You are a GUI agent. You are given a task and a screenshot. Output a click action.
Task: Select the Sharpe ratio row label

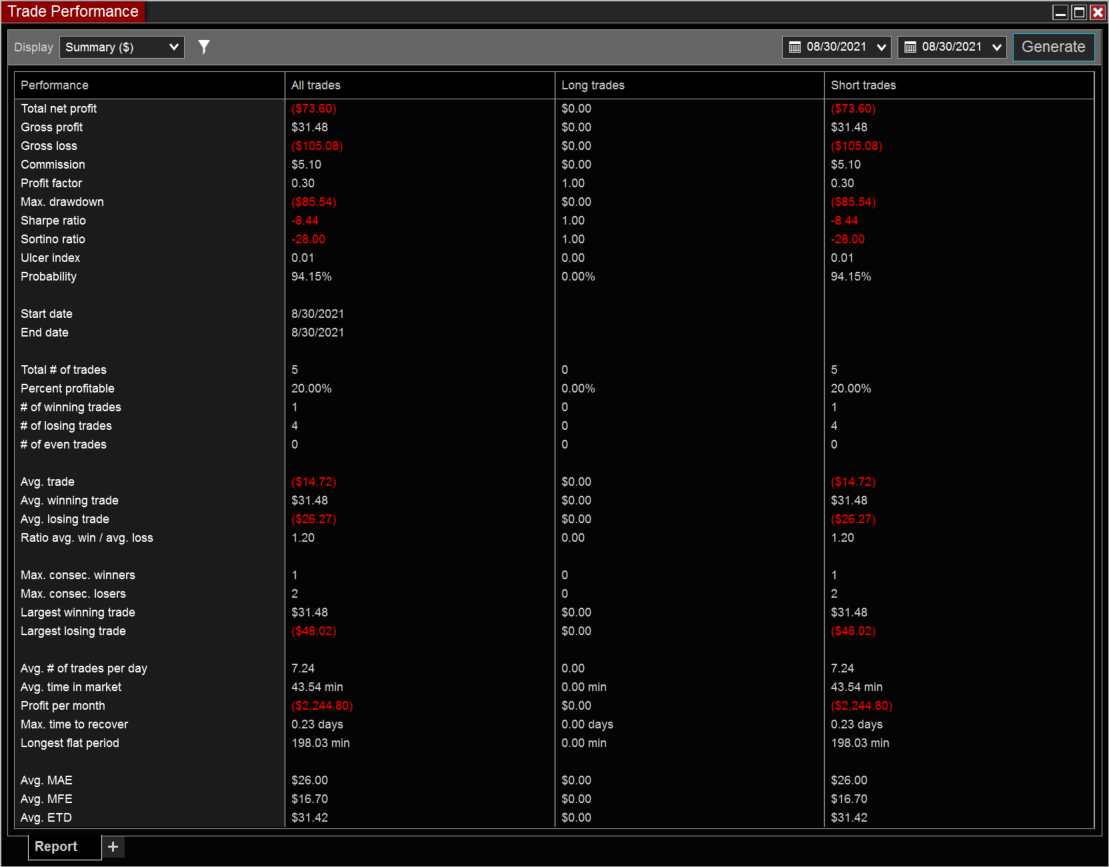pyautogui.click(x=53, y=221)
